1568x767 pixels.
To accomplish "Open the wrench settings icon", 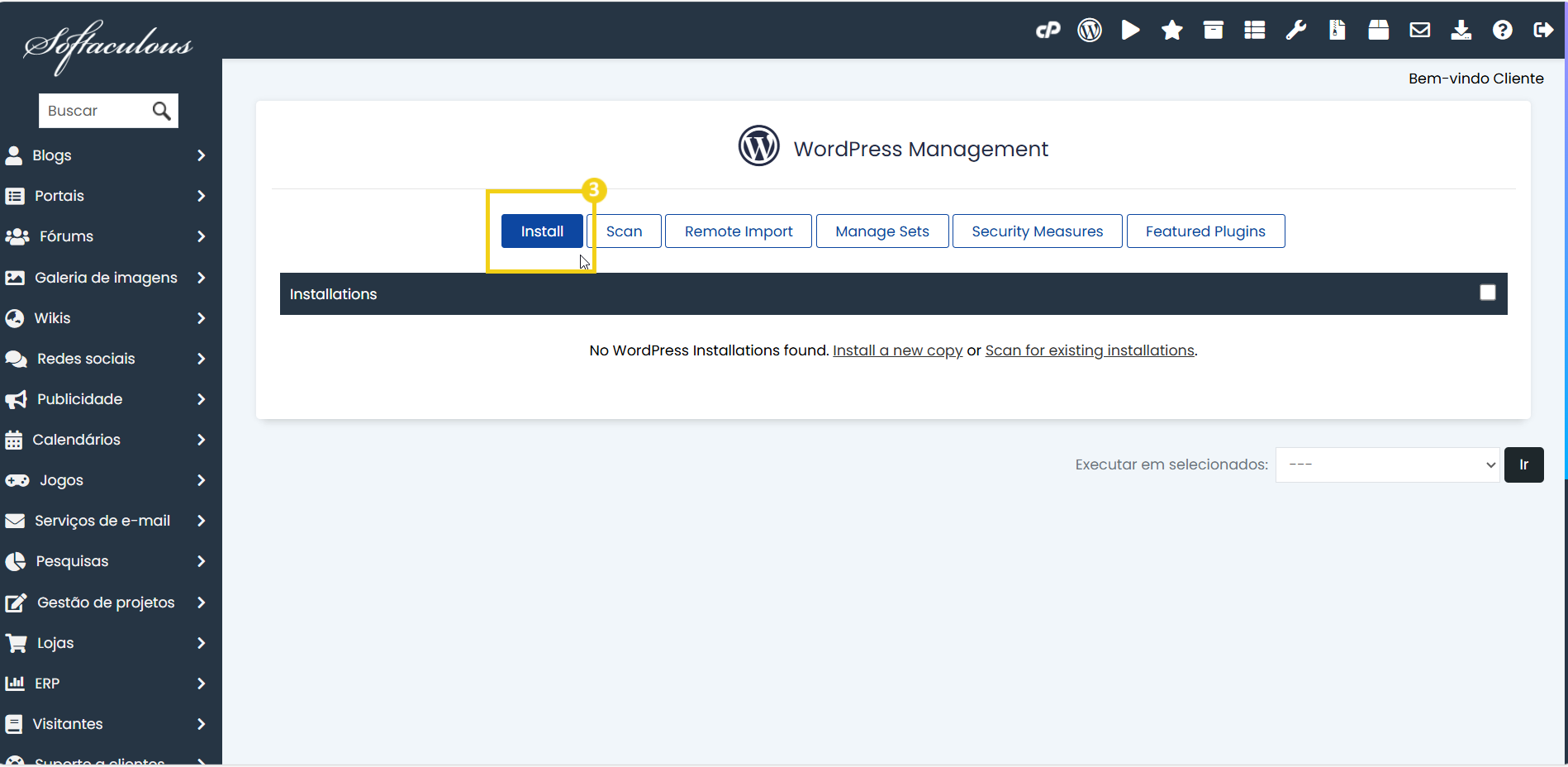I will pos(1296,31).
